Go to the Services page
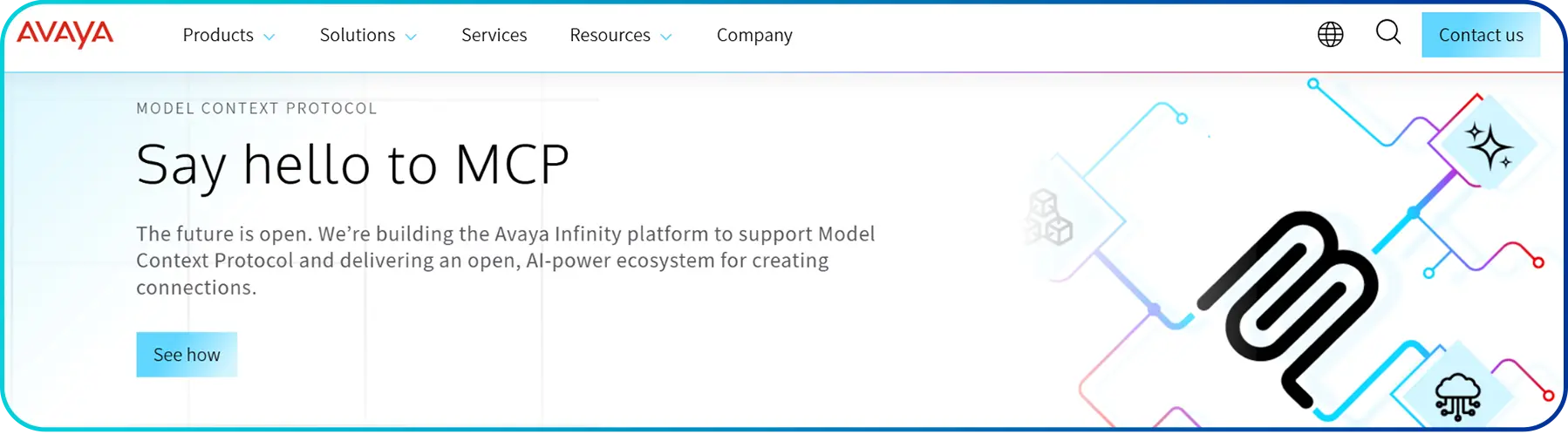This screenshot has height=434, width=1568. (x=494, y=35)
